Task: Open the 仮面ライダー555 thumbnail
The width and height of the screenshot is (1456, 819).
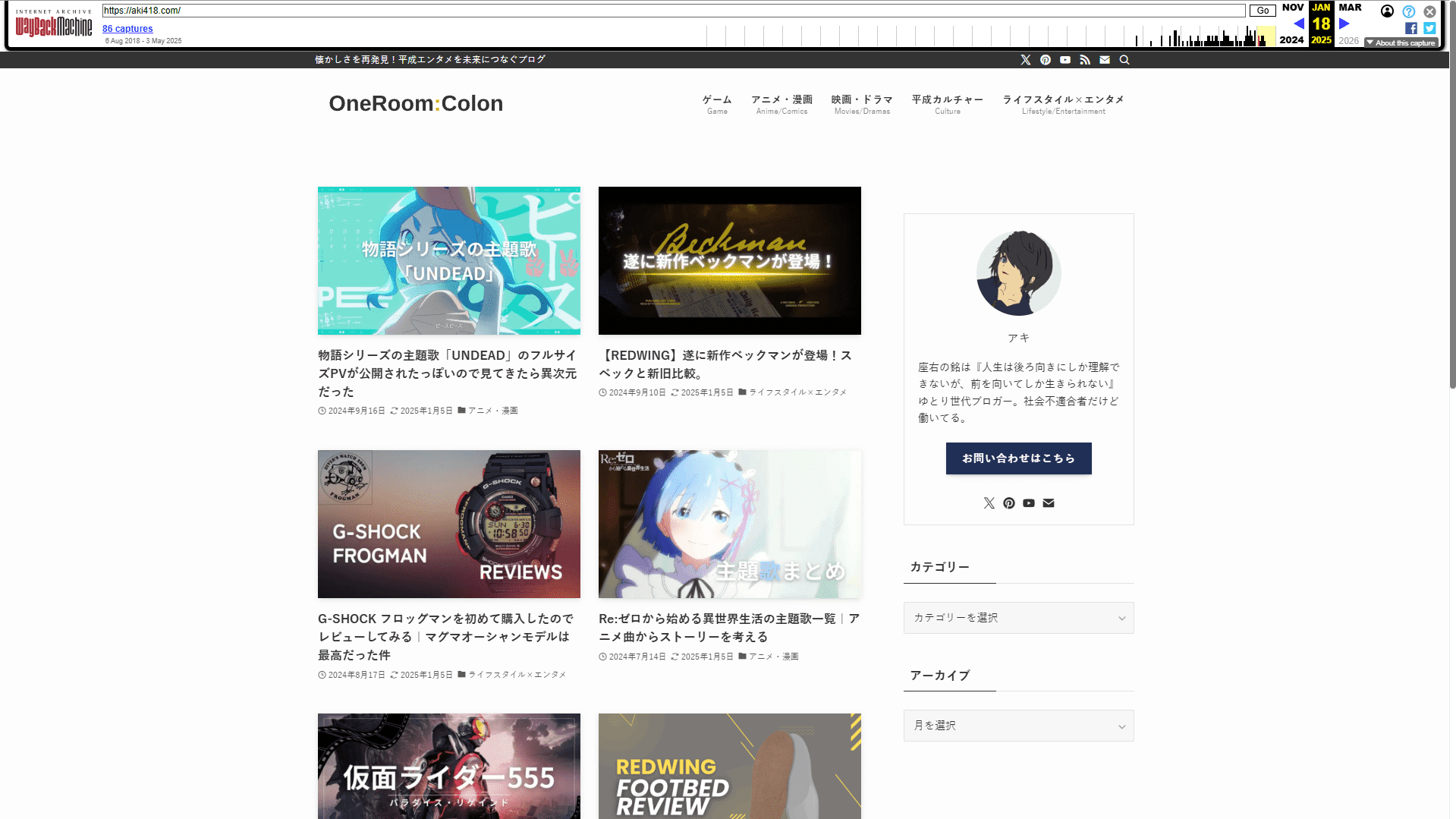Action: tap(449, 766)
